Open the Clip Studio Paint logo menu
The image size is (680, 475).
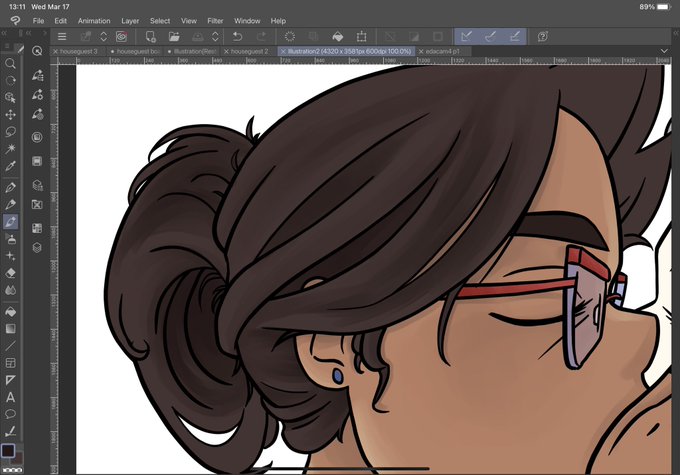[x=15, y=21]
